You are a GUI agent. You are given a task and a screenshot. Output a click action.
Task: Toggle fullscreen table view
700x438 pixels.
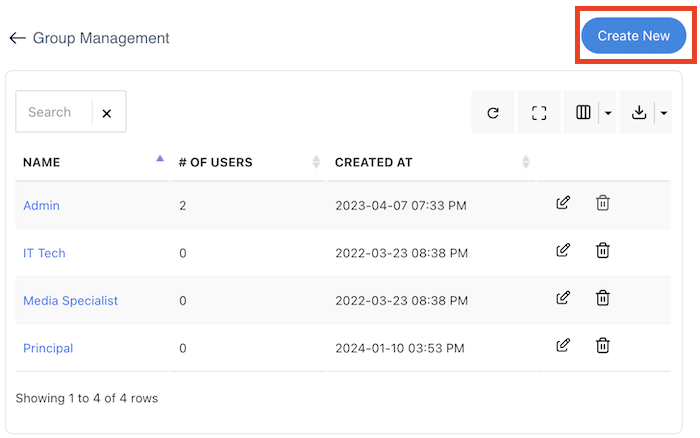(539, 113)
